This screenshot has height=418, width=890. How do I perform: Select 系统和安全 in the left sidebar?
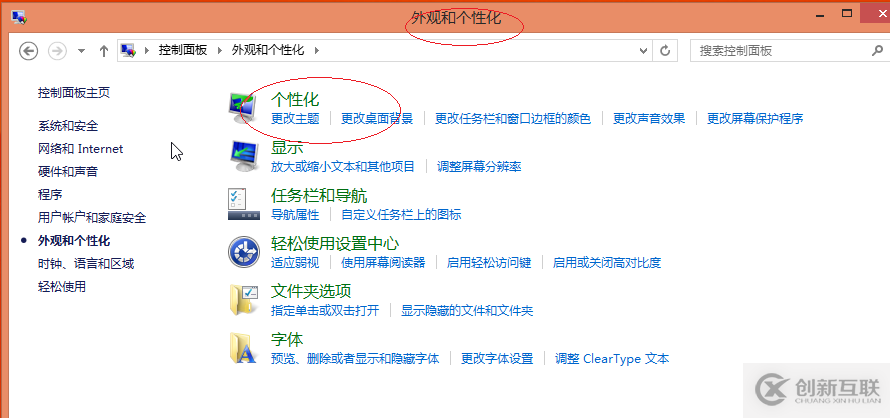point(68,126)
